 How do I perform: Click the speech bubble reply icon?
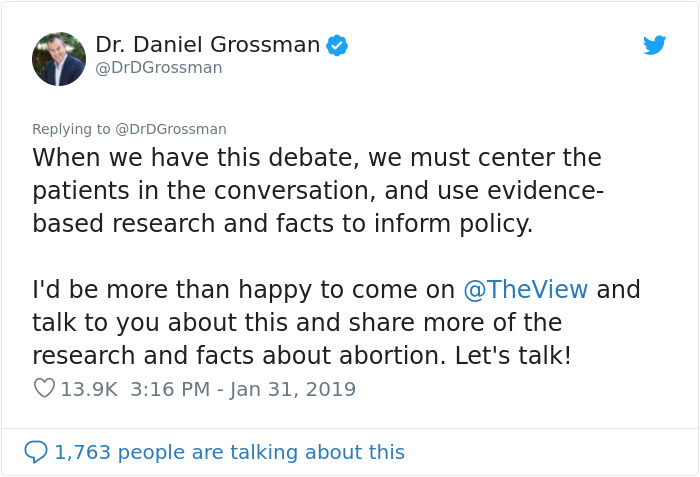click(x=36, y=452)
